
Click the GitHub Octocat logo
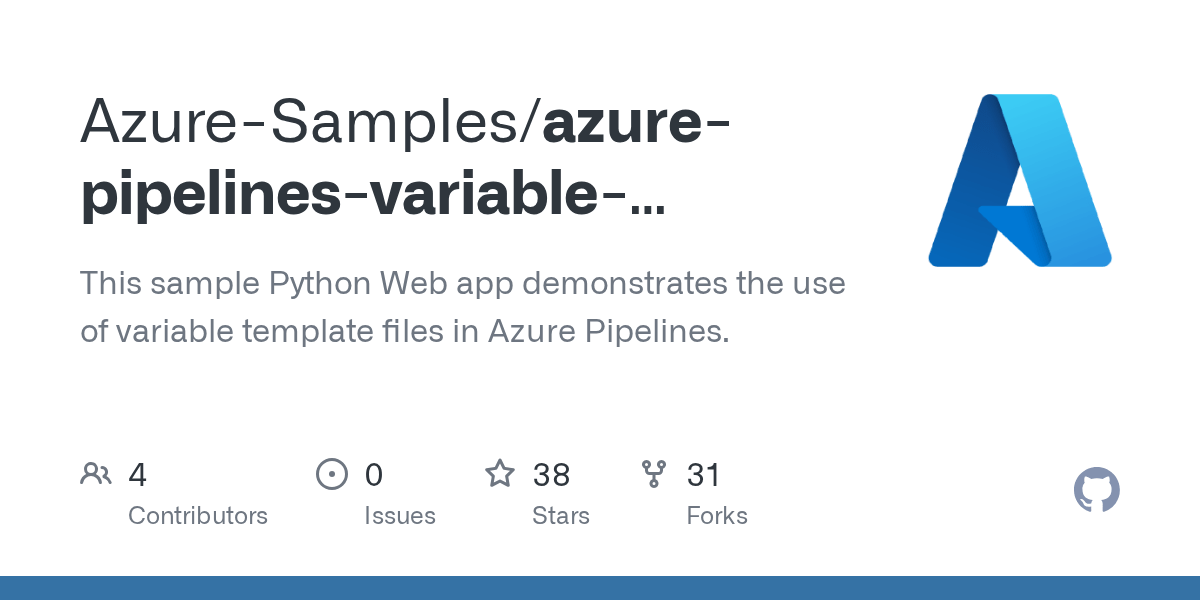pyautogui.click(x=1096, y=490)
